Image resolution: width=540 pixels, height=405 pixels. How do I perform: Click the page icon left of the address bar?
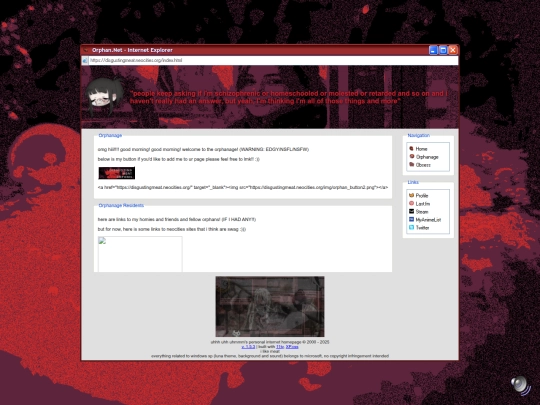(x=85, y=60)
